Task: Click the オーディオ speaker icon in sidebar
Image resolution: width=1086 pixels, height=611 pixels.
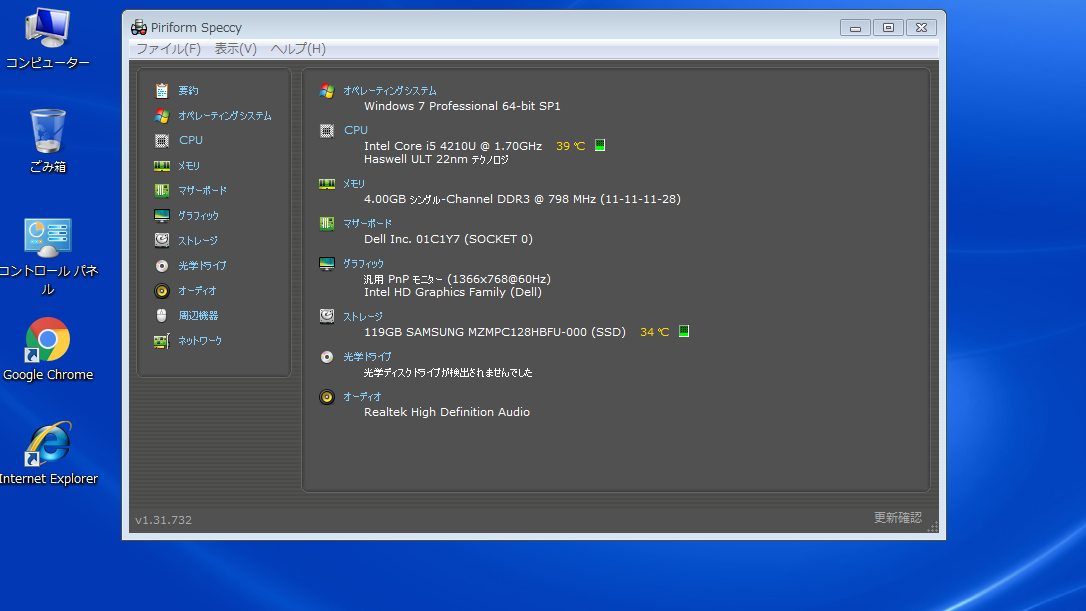Action: 161,291
